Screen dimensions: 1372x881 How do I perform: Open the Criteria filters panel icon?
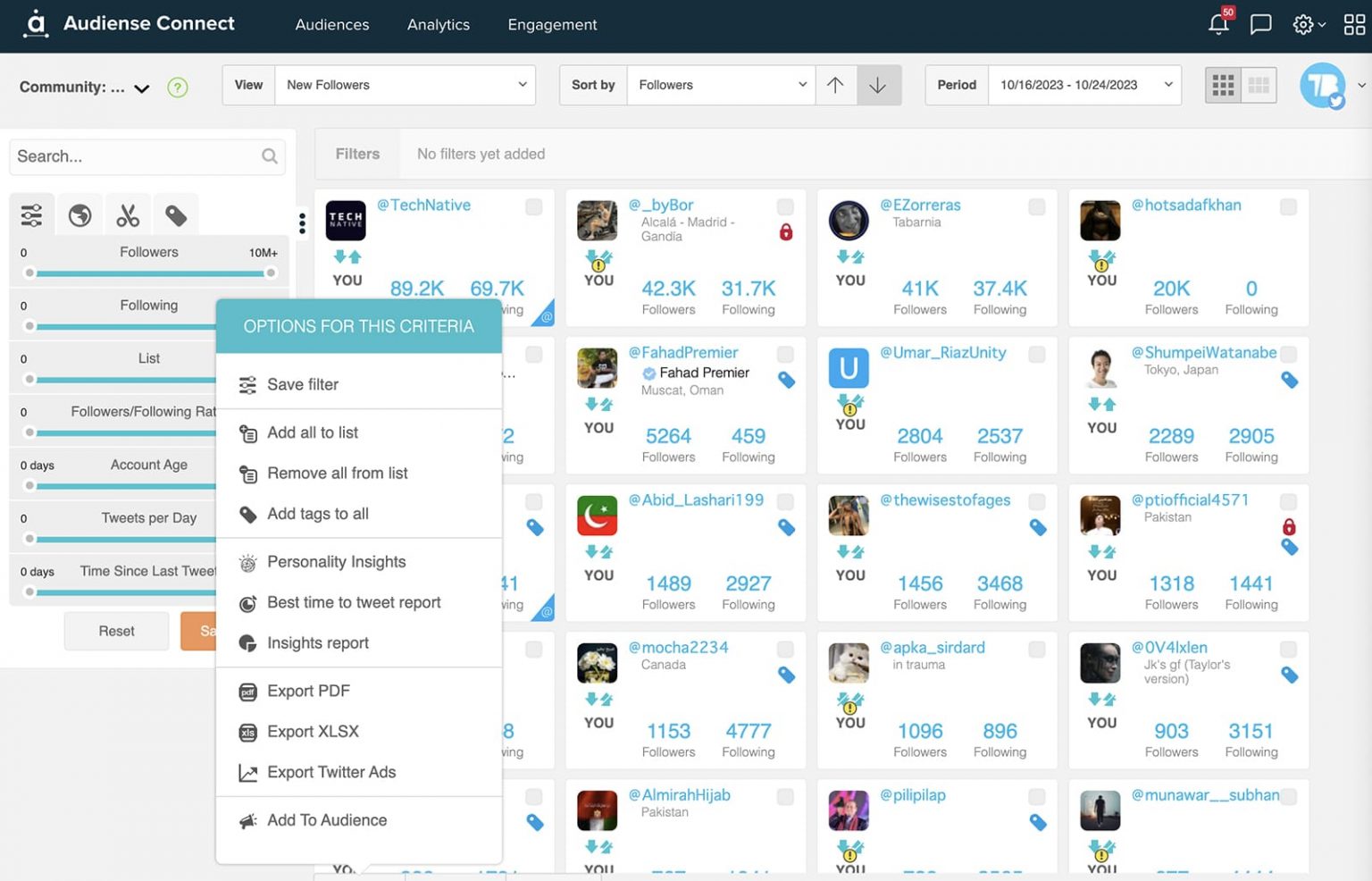coord(32,214)
